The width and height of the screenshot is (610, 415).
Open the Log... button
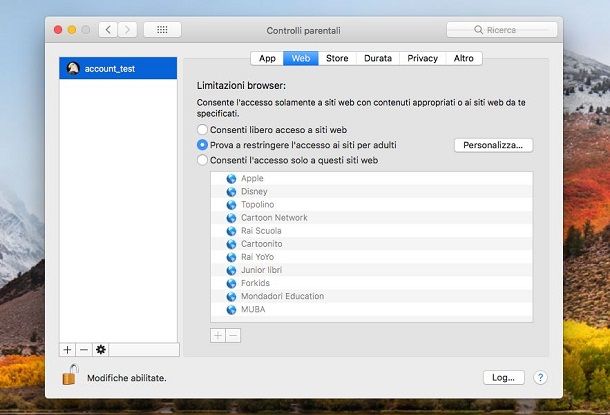pyautogui.click(x=503, y=377)
